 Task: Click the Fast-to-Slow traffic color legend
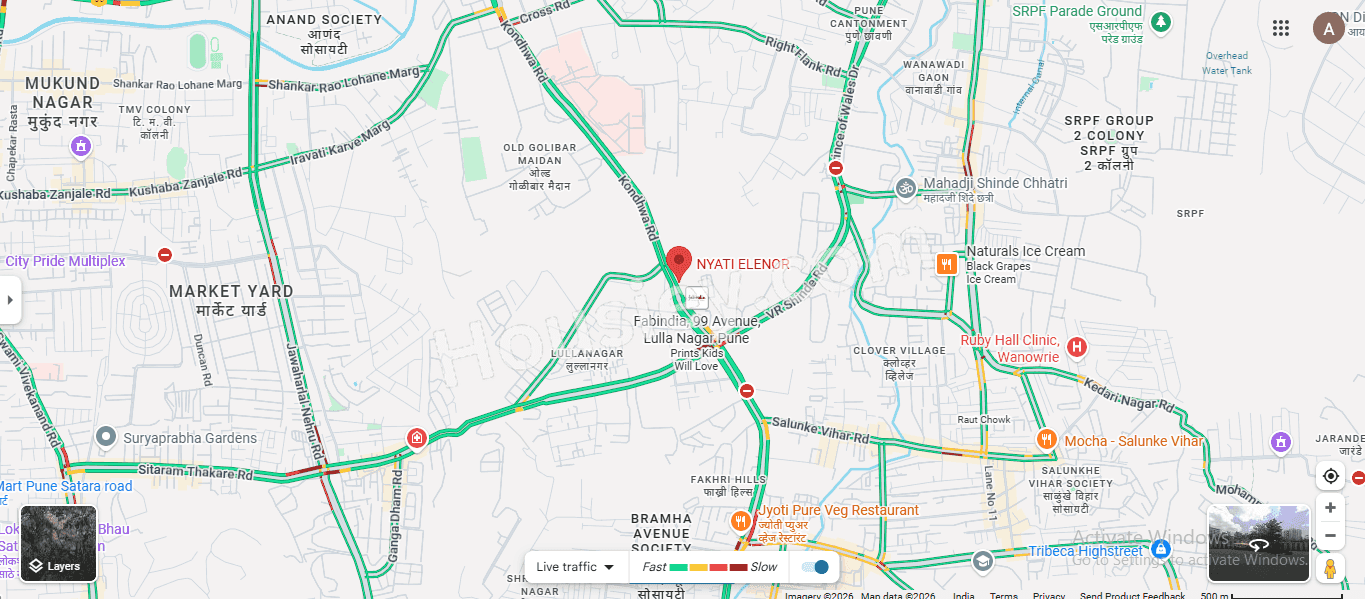tap(709, 567)
